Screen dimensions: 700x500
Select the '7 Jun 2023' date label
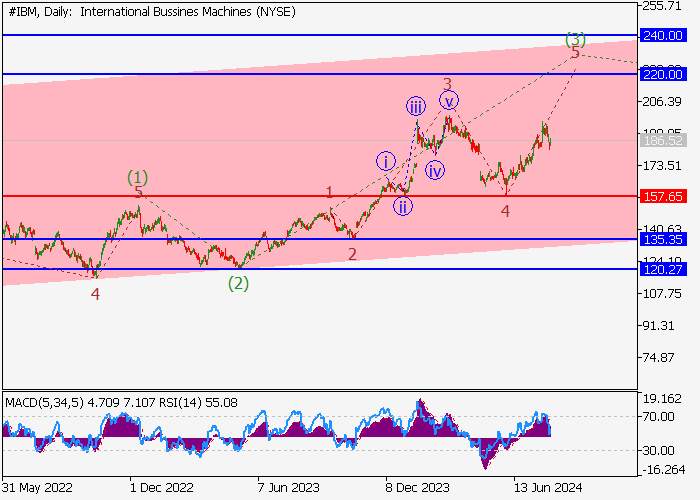(288, 487)
